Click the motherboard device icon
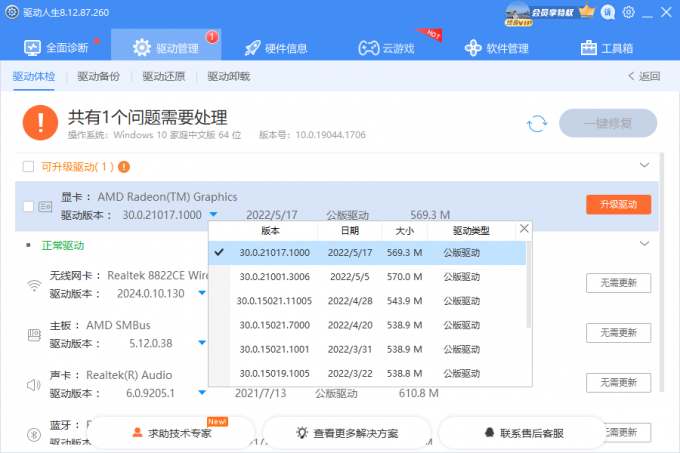This screenshot has height=453, width=680. pyautogui.click(x=34, y=335)
